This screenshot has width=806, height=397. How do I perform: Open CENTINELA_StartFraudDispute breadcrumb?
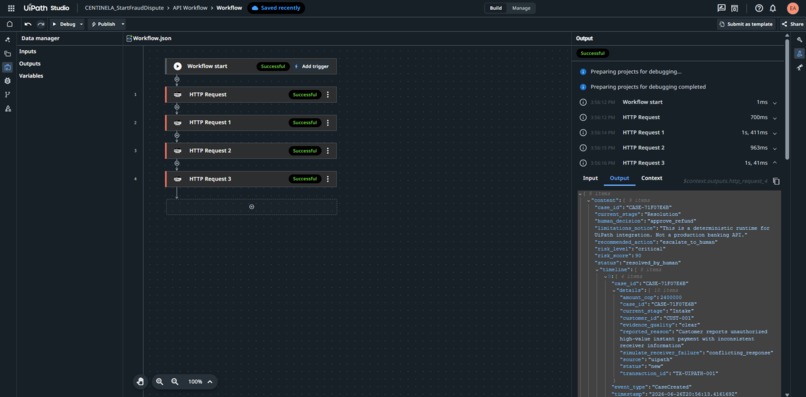point(125,8)
